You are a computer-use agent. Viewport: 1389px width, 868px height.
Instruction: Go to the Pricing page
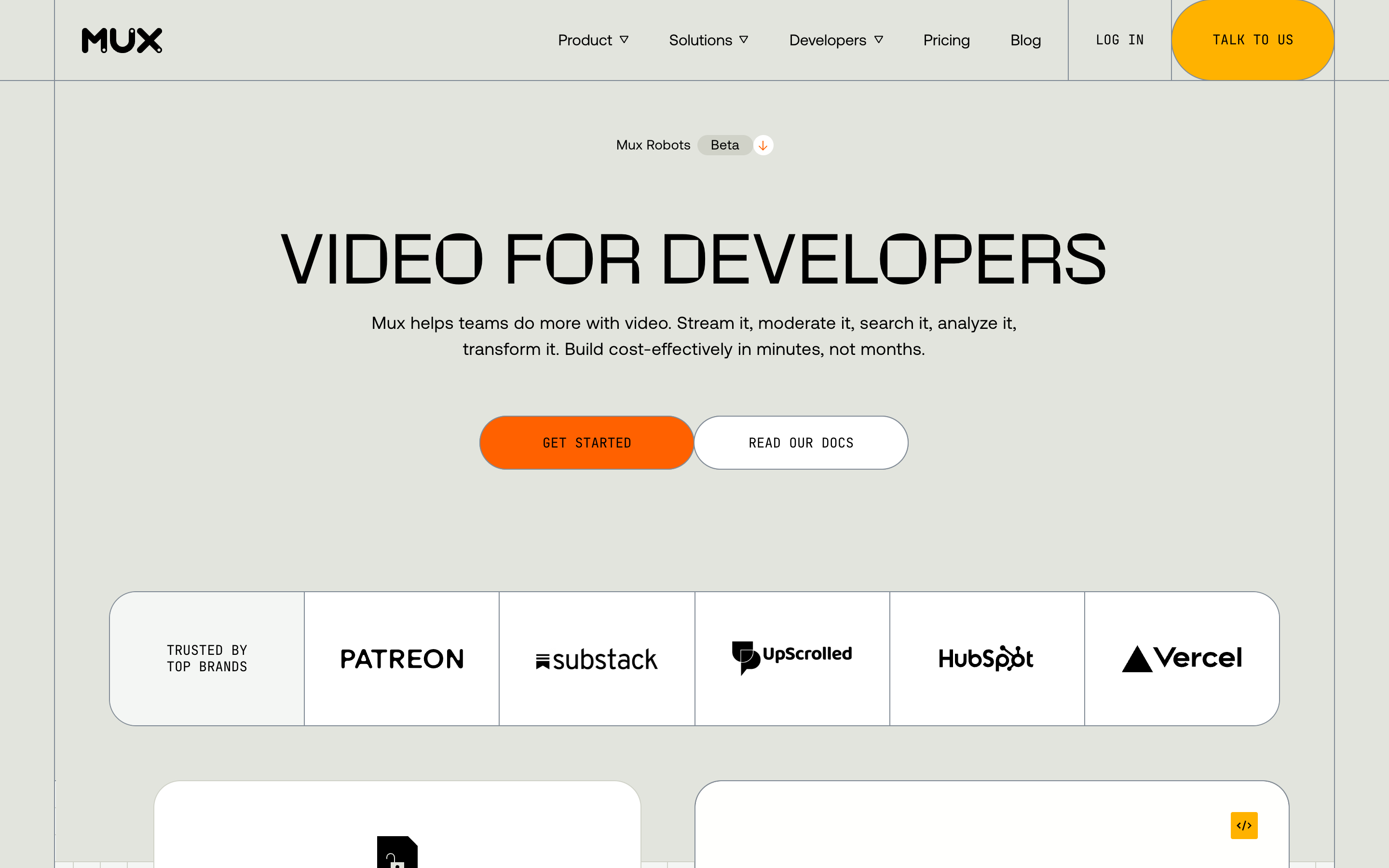pyautogui.click(x=946, y=40)
